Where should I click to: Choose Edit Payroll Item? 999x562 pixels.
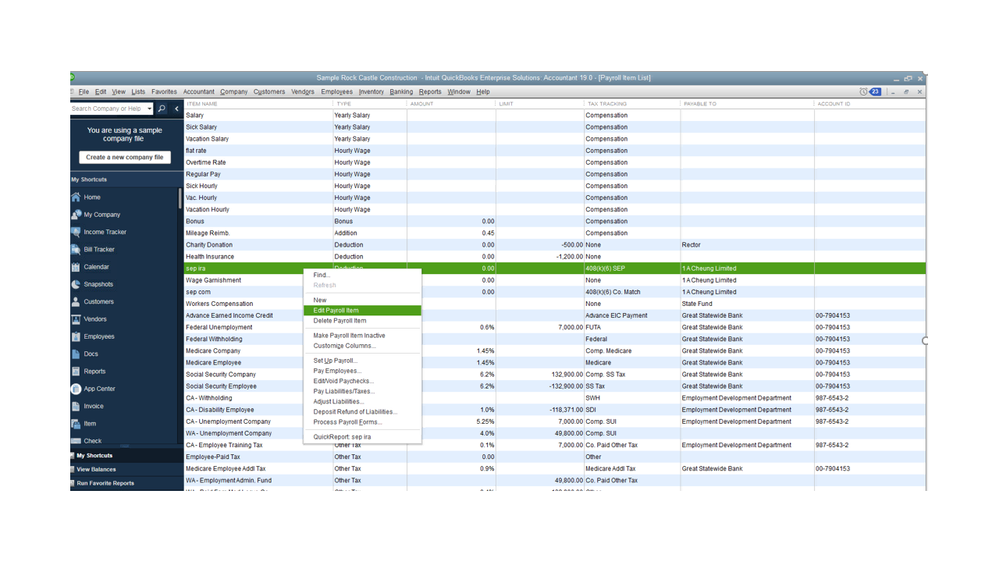click(x=362, y=310)
